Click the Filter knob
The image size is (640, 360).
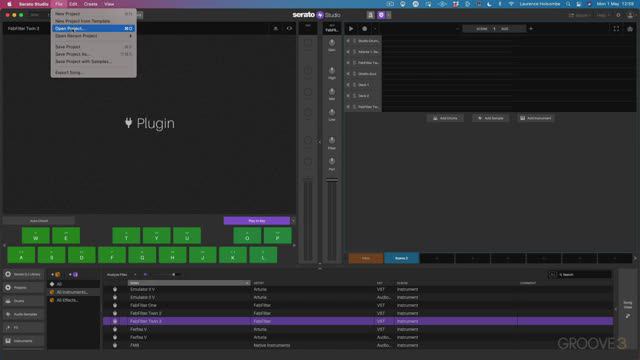click(x=332, y=140)
